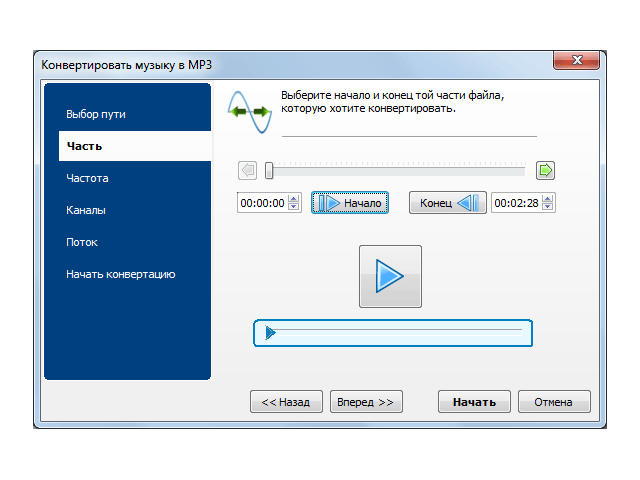Close the Конвертировать музыку в MP3 window
The height and width of the screenshot is (480, 640).
point(576,60)
